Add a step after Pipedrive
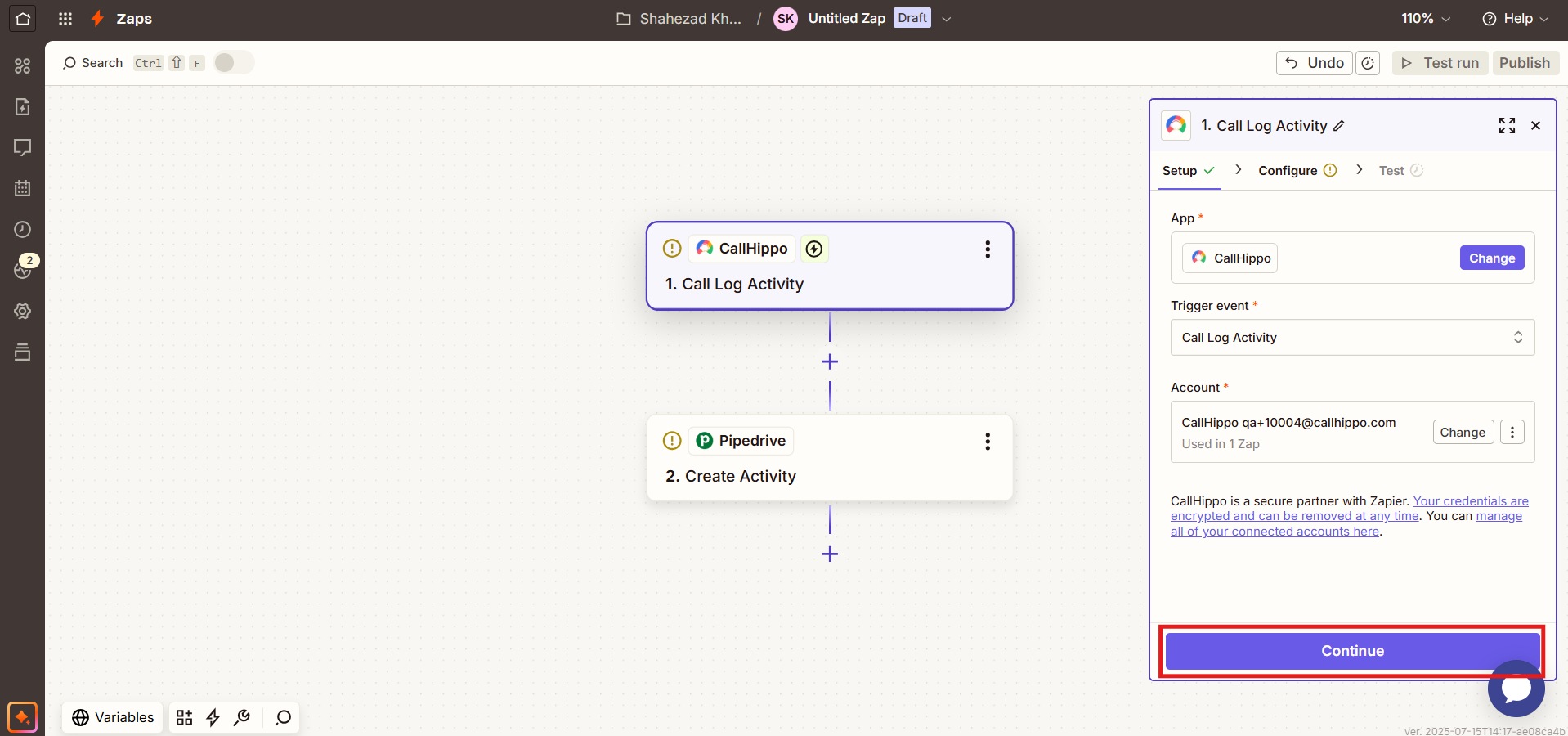 point(830,554)
